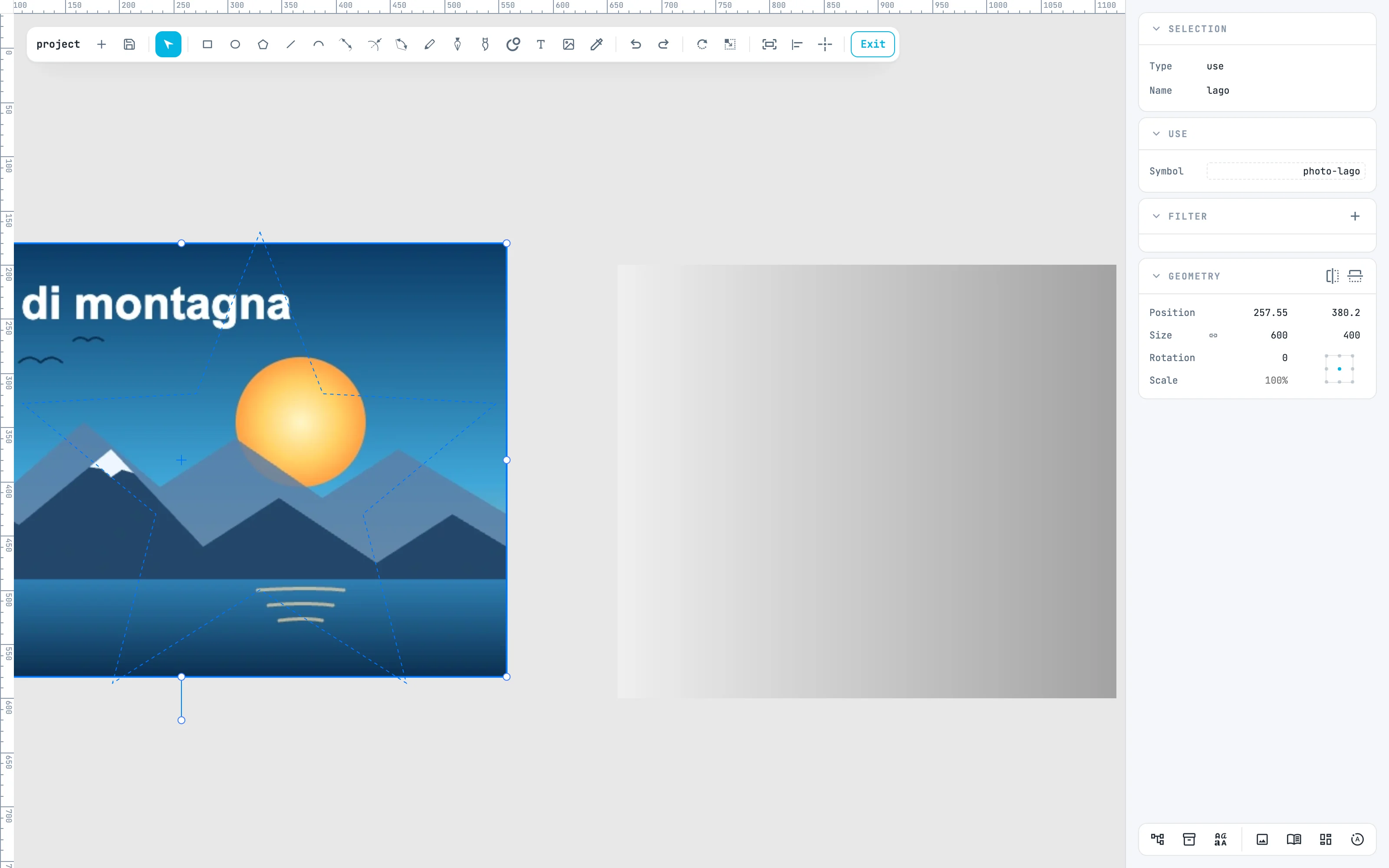
Task: Open the fonts panel icon
Action: coord(1221,839)
